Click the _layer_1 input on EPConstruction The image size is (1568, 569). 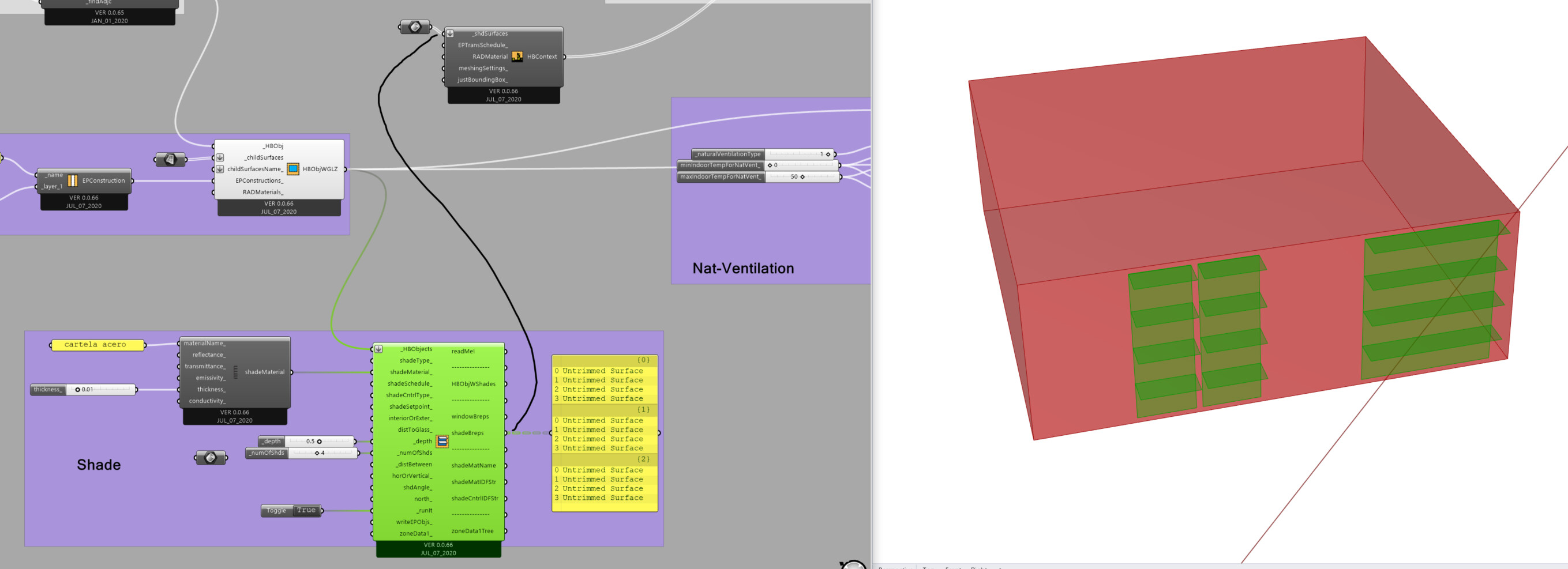pos(52,187)
